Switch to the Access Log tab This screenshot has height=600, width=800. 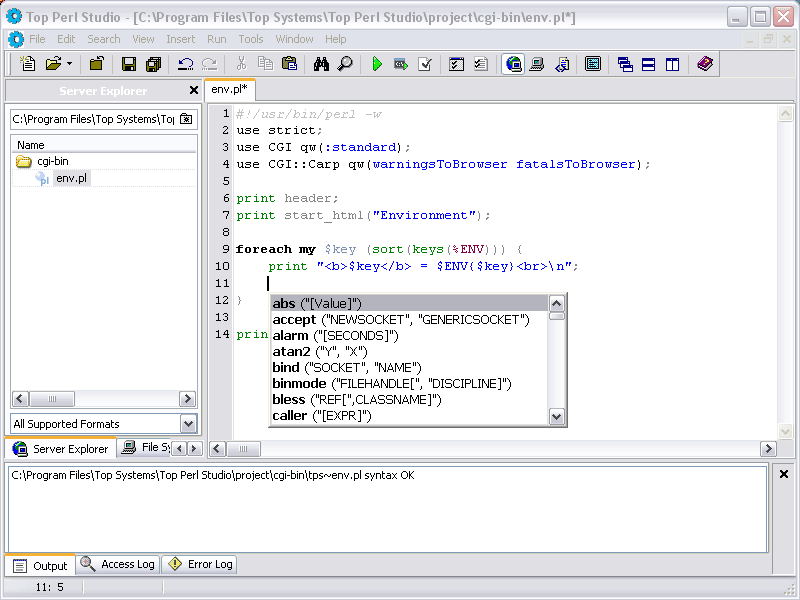point(118,564)
